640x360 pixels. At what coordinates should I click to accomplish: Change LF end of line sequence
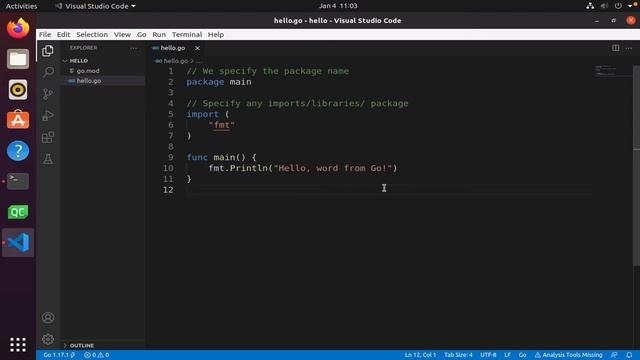507,355
